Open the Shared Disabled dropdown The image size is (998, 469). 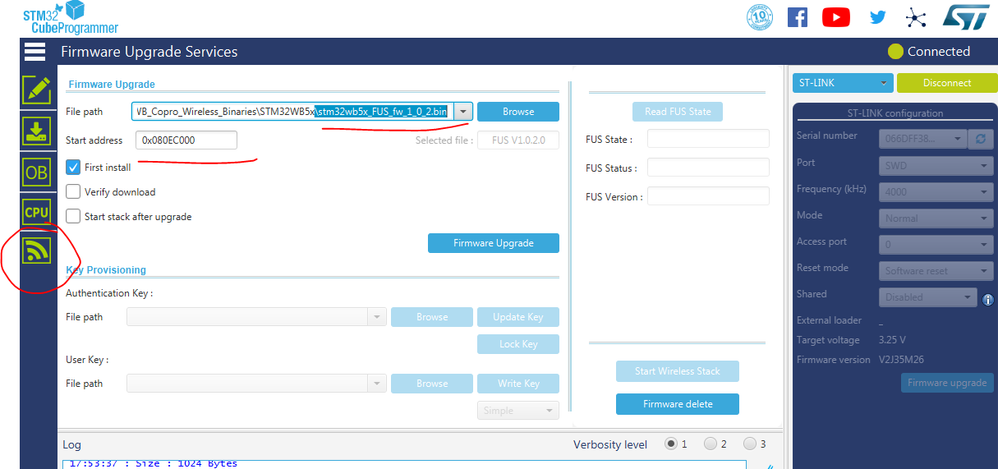928,297
